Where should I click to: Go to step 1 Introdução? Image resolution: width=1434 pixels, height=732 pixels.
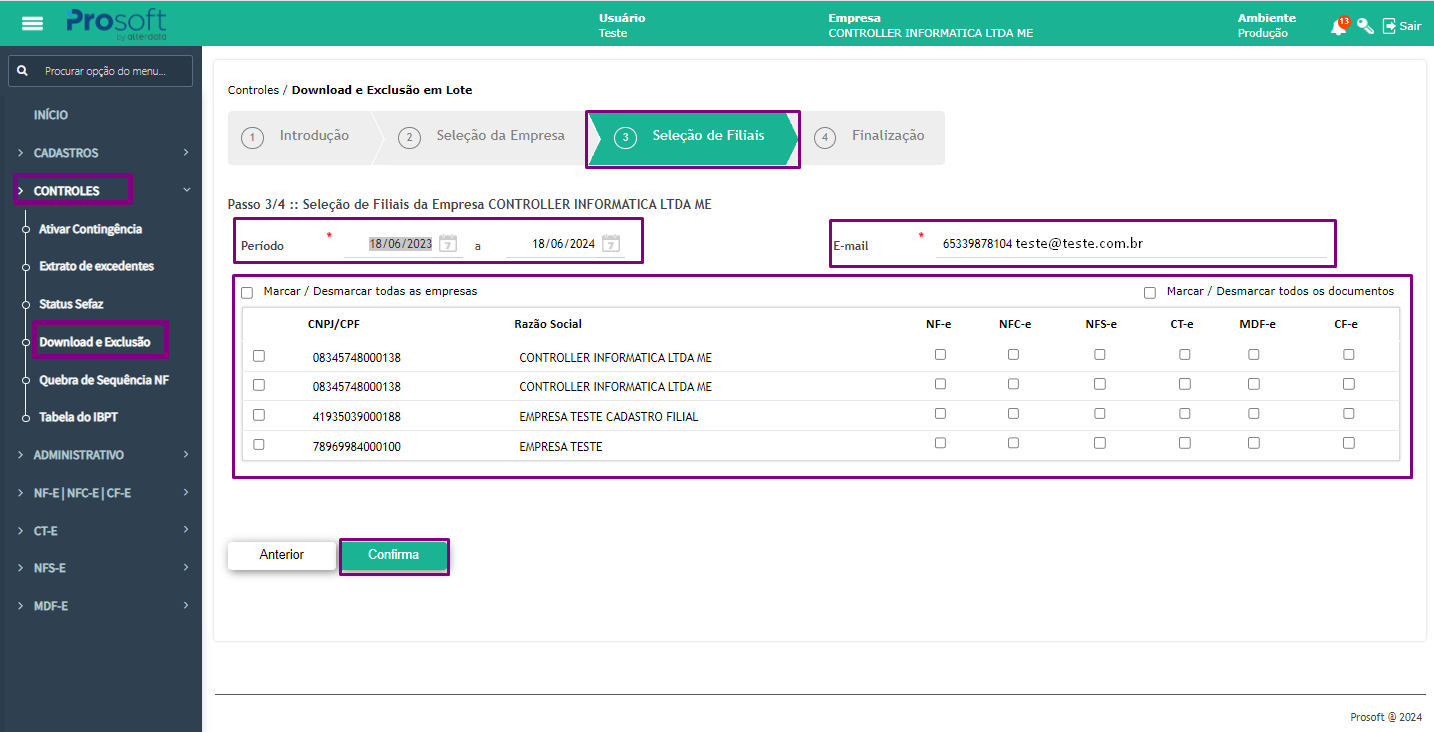click(x=299, y=137)
